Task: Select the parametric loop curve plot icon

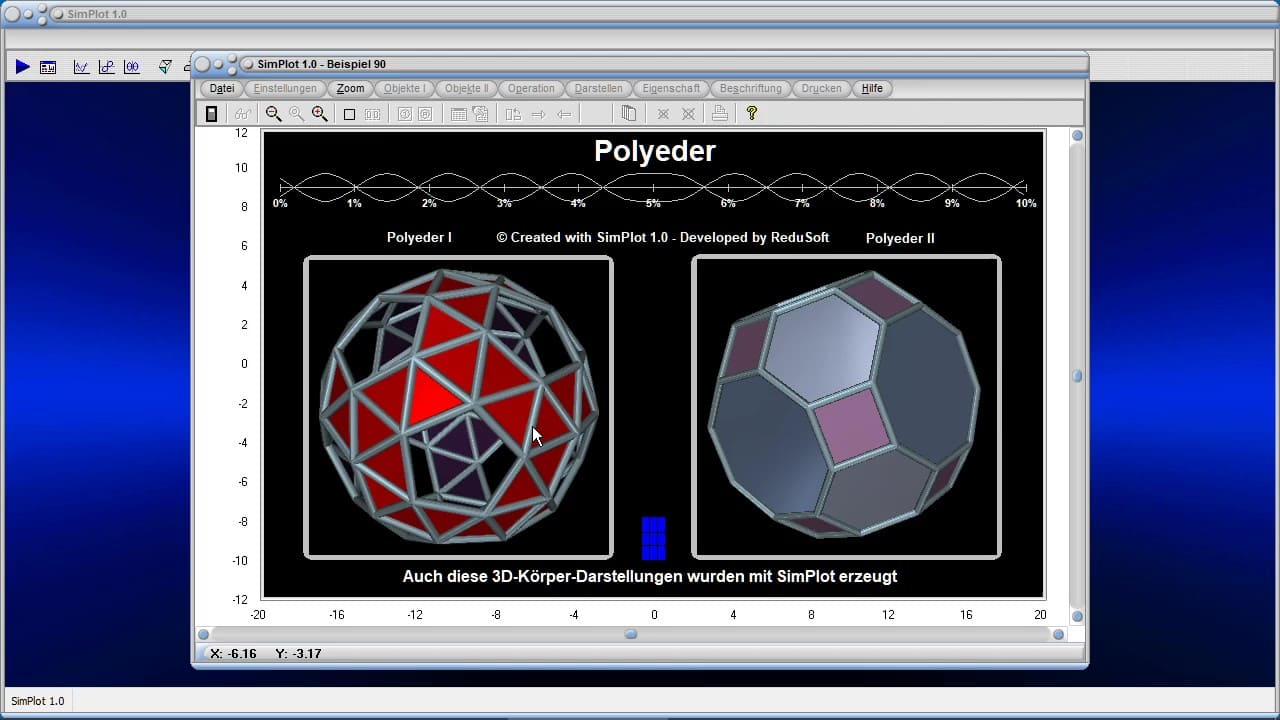Action: point(106,67)
